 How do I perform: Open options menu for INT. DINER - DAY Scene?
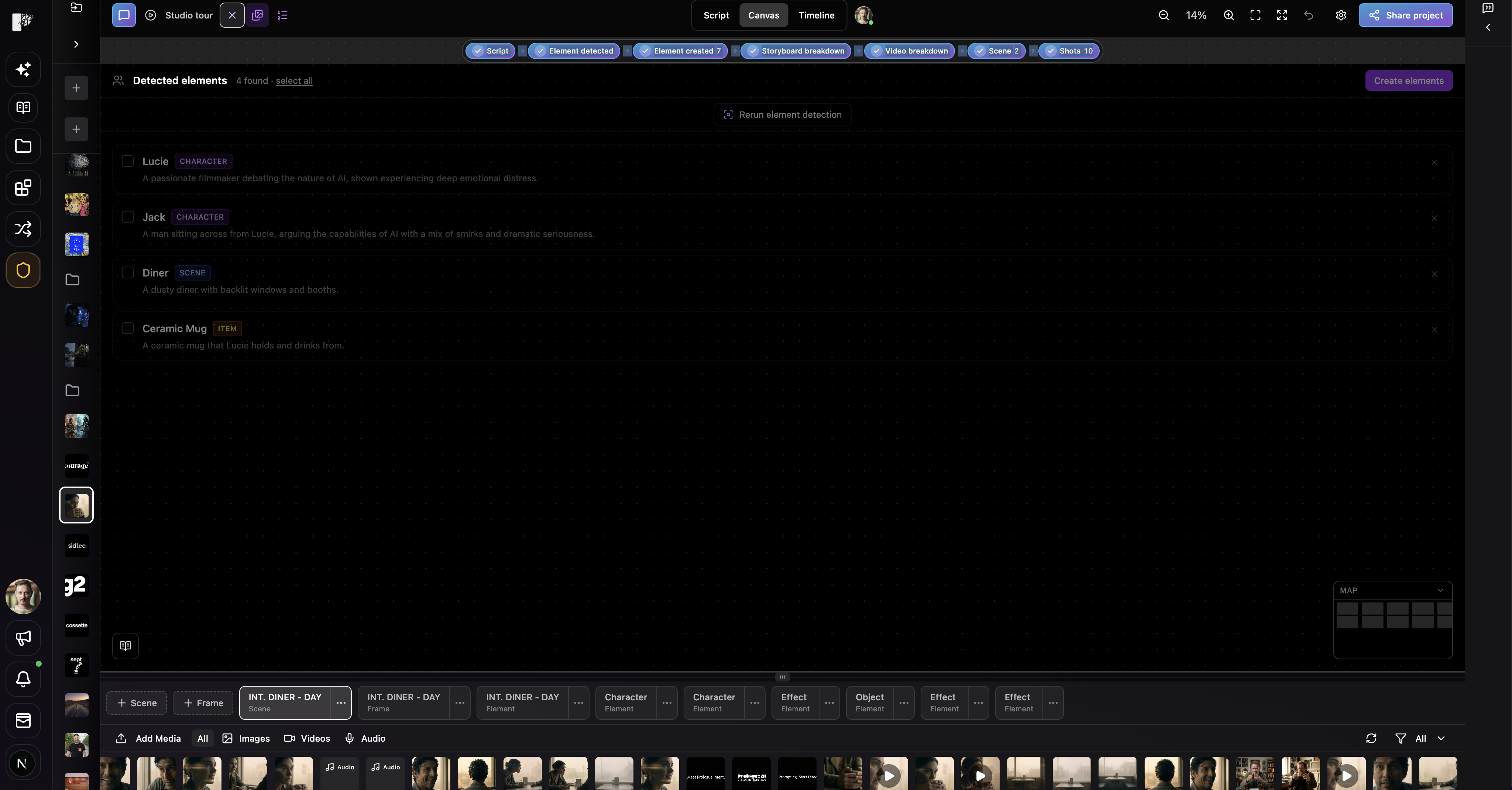[340, 703]
